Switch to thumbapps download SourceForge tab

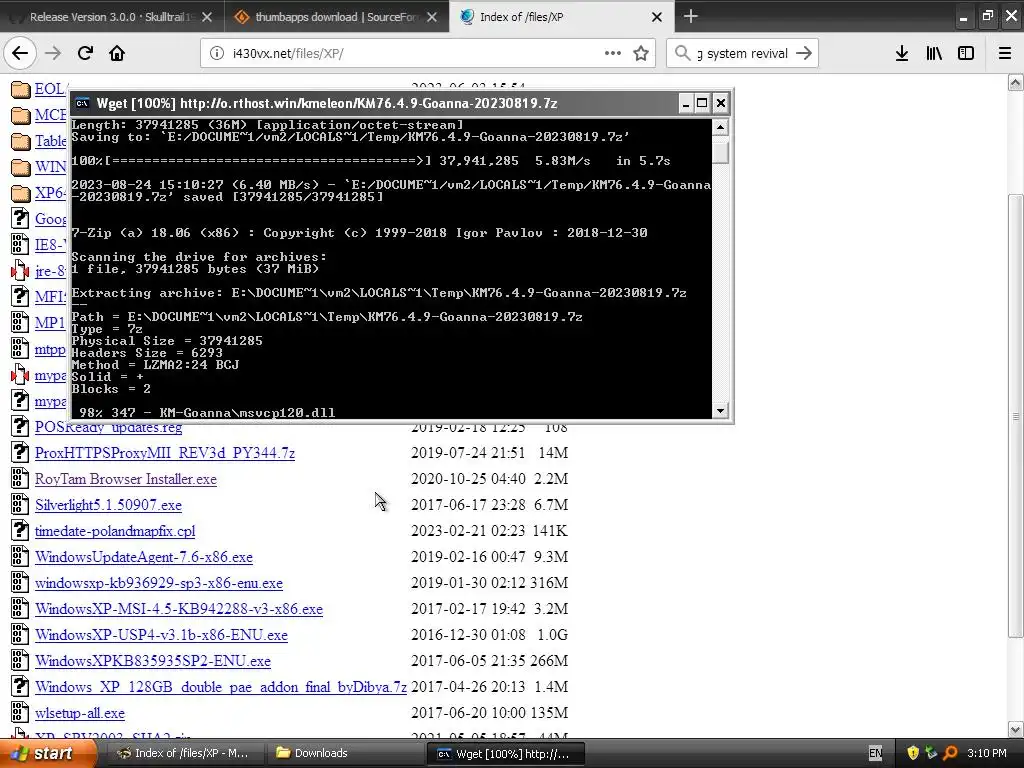pyautogui.click(x=336, y=17)
